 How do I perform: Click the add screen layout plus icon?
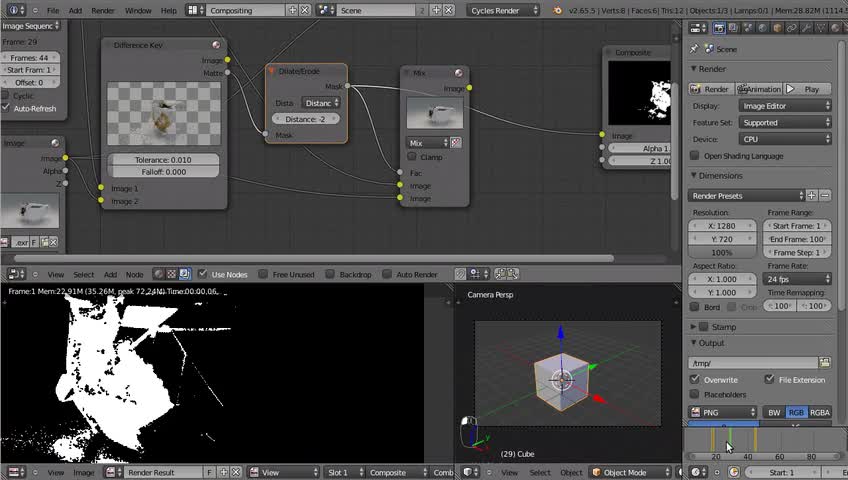[292, 10]
